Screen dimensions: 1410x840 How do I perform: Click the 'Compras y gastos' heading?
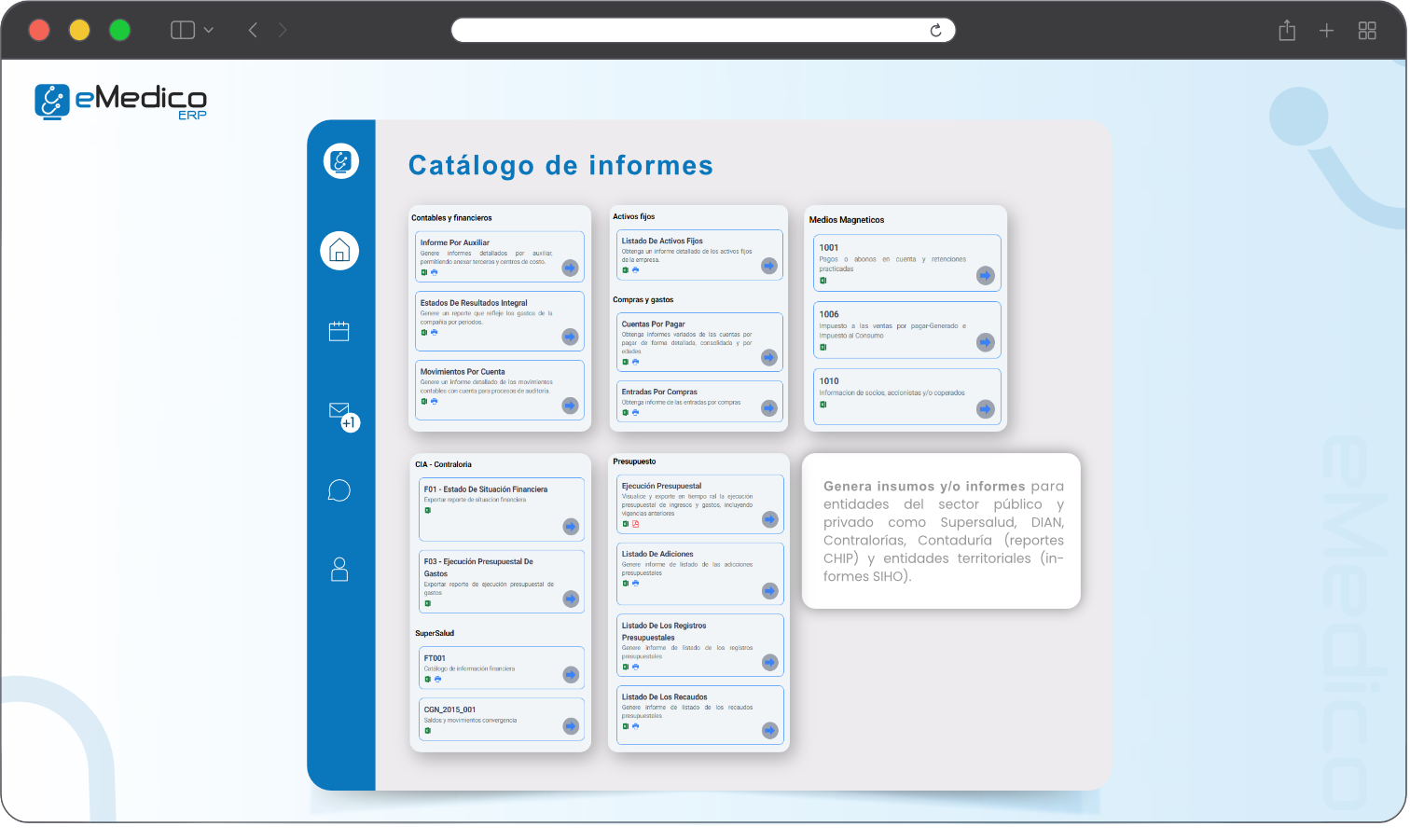[x=643, y=300]
